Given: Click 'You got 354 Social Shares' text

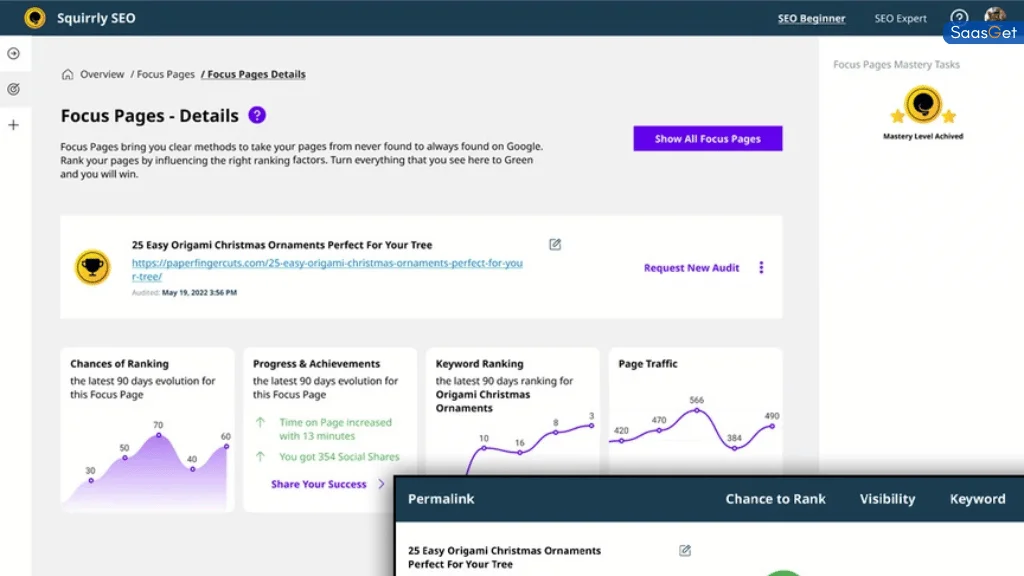Looking at the screenshot, I should tap(339, 457).
